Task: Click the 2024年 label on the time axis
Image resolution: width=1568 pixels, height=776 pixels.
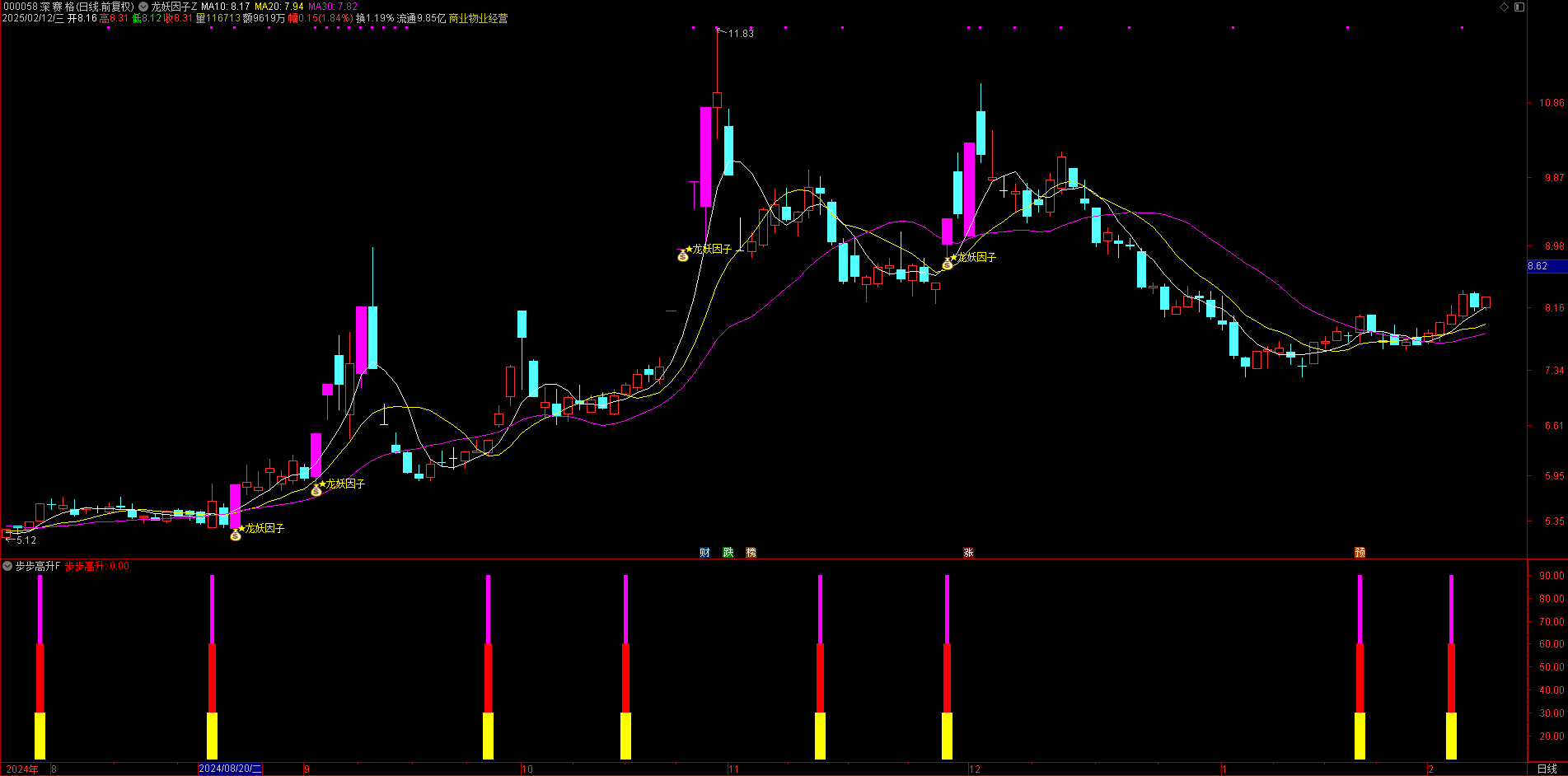Action: click(x=22, y=769)
